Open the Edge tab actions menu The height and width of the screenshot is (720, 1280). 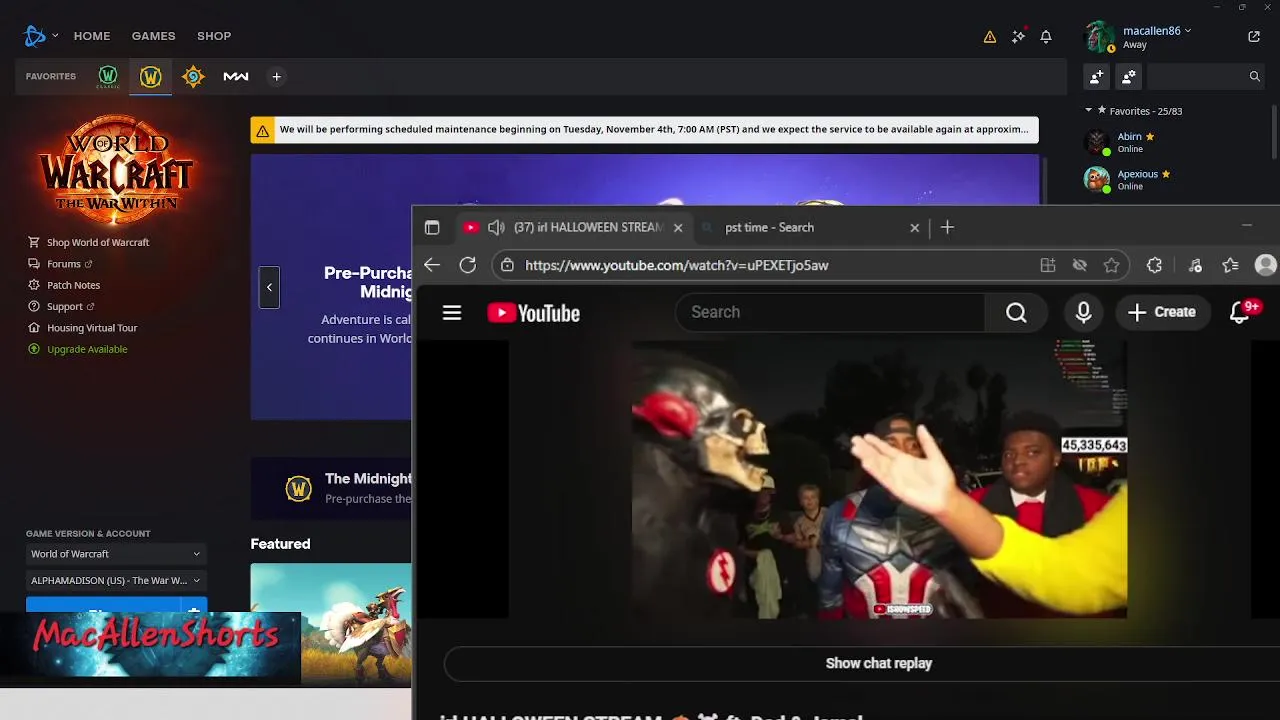pyautogui.click(x=432, y=228)
